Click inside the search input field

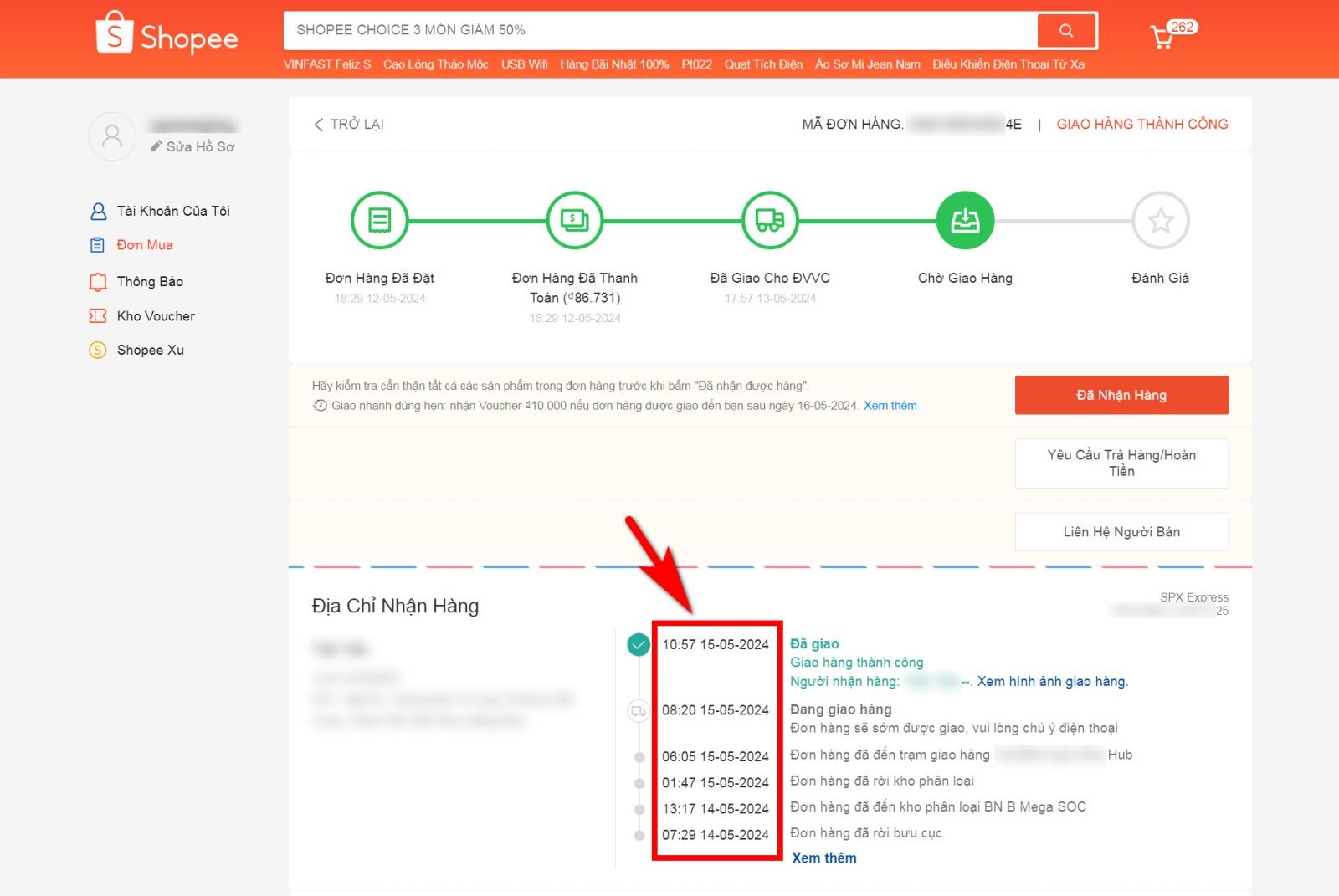point(586,30)
